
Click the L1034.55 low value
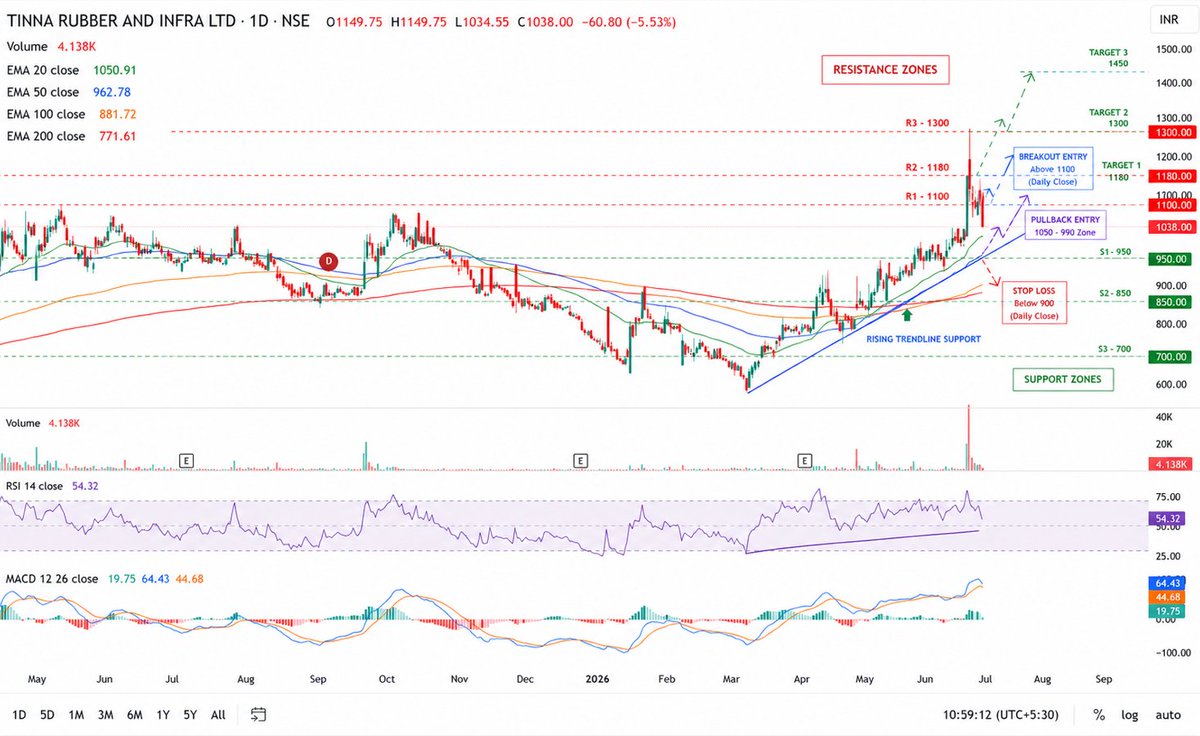tap(480, 20)
